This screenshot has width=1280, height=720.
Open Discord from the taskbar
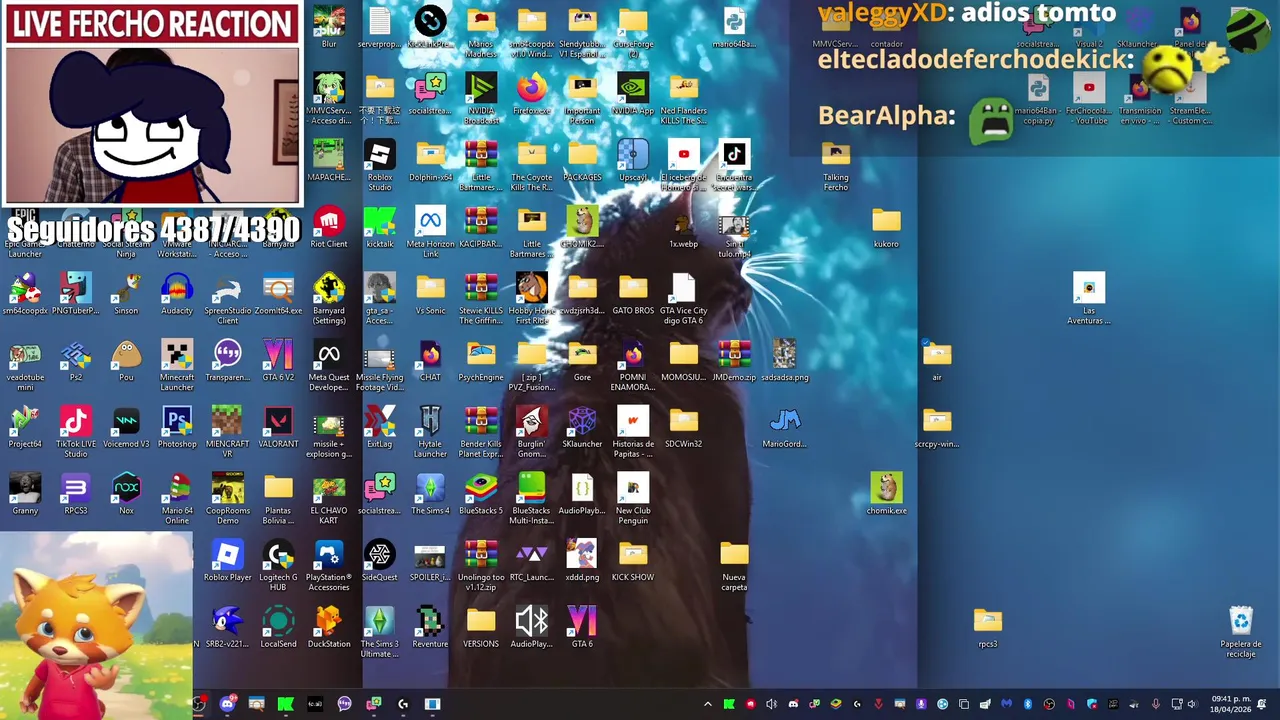coord(227,704)
